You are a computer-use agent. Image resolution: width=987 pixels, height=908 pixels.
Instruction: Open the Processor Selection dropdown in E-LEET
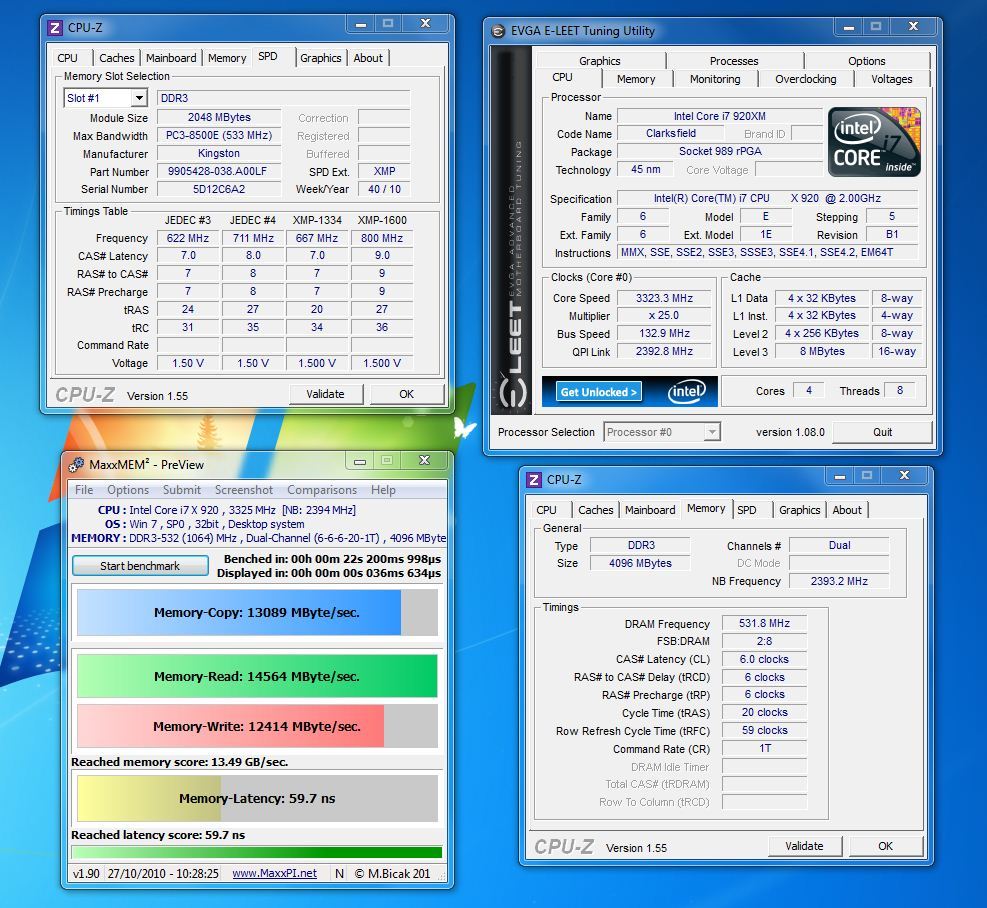[x=712, y=432]
